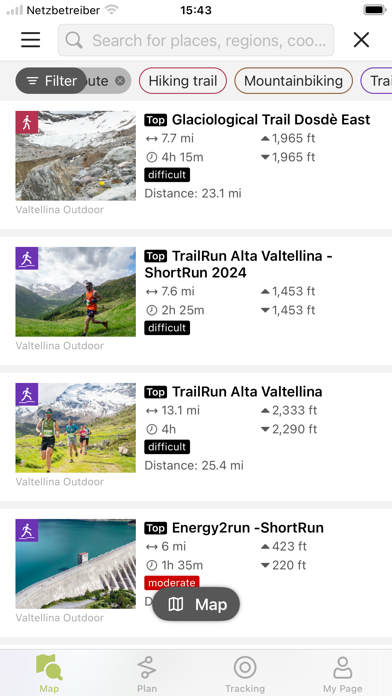Go to the My Page tab
The image size is (392, 696).
tap(343, 673)
